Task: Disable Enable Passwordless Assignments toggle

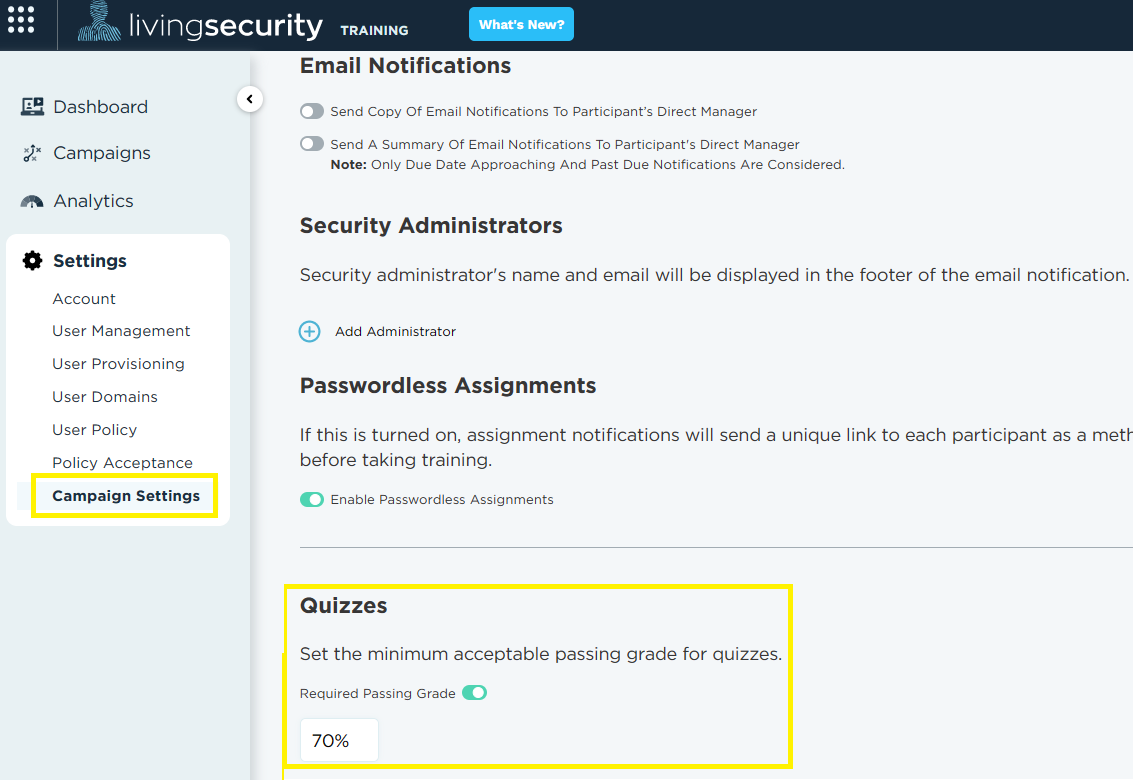Action: point(312,500)
